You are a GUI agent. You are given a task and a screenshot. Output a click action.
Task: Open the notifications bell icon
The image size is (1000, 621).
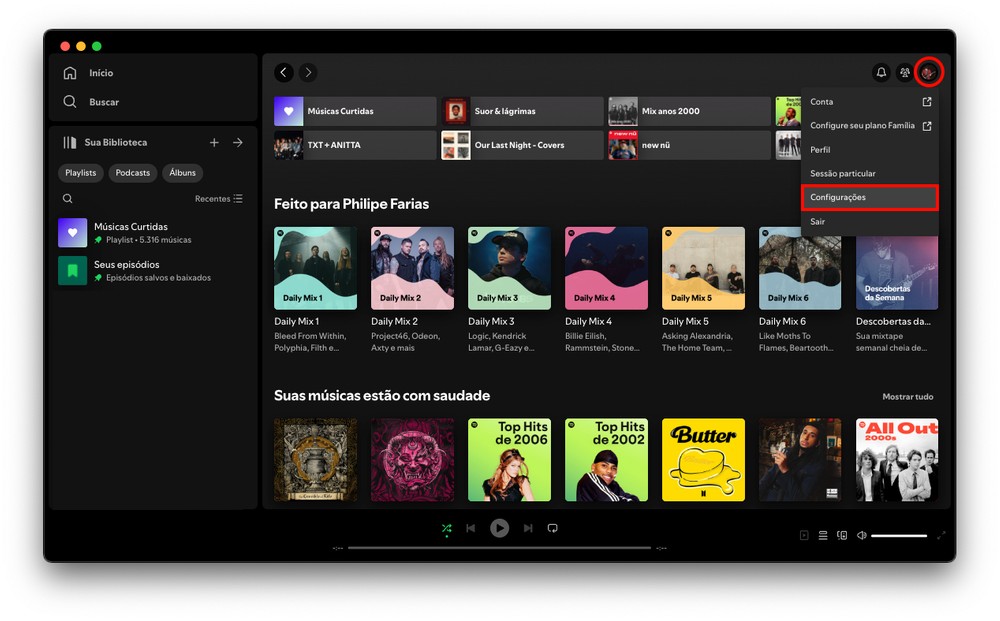pos(881,73)
